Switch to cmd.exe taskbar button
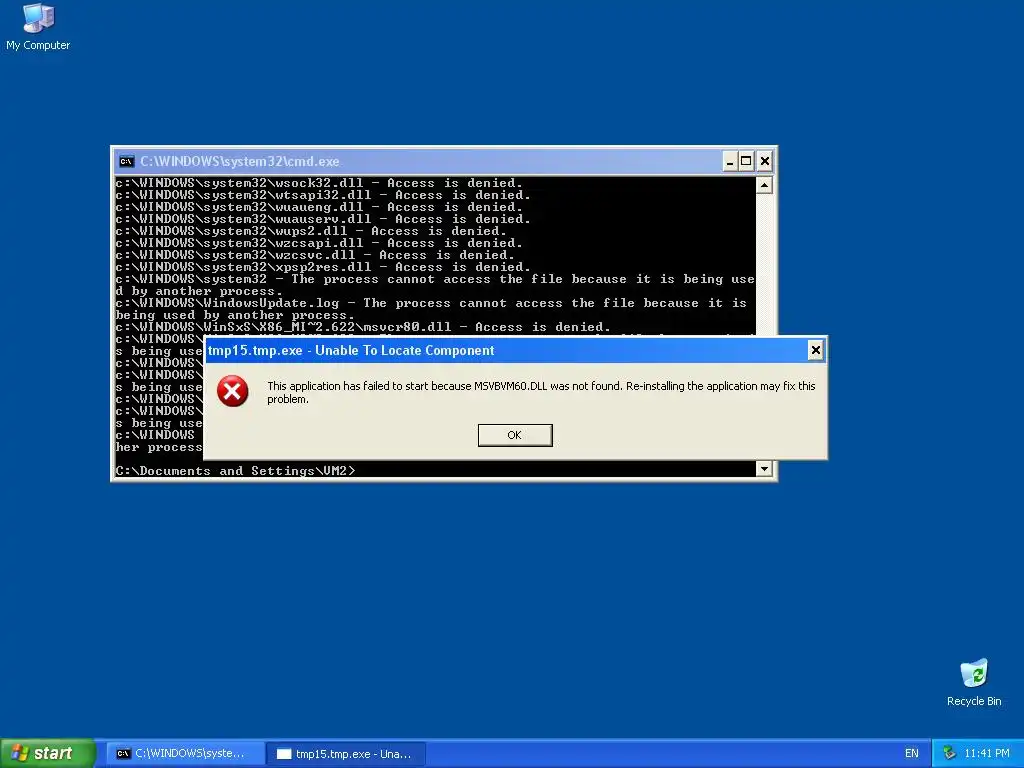The height and width of the screenshot is (768, 1024). click(x=184, y=754)
